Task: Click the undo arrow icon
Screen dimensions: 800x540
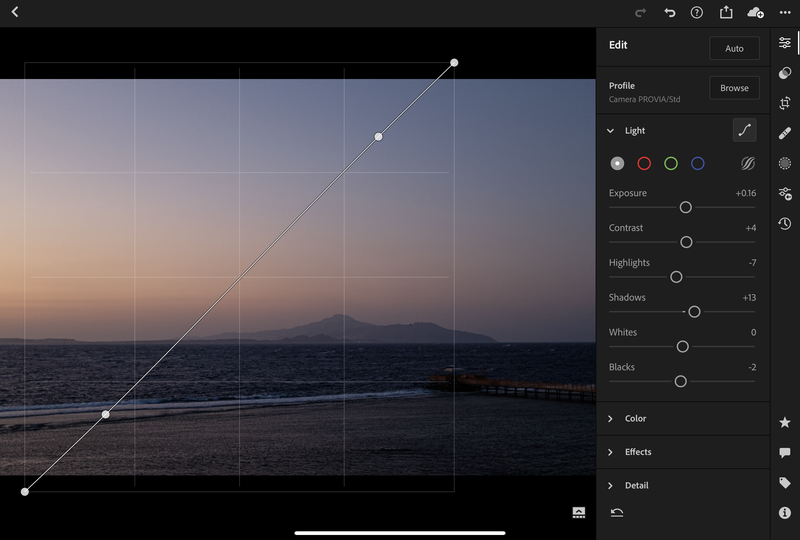Action: click(669, 12)
